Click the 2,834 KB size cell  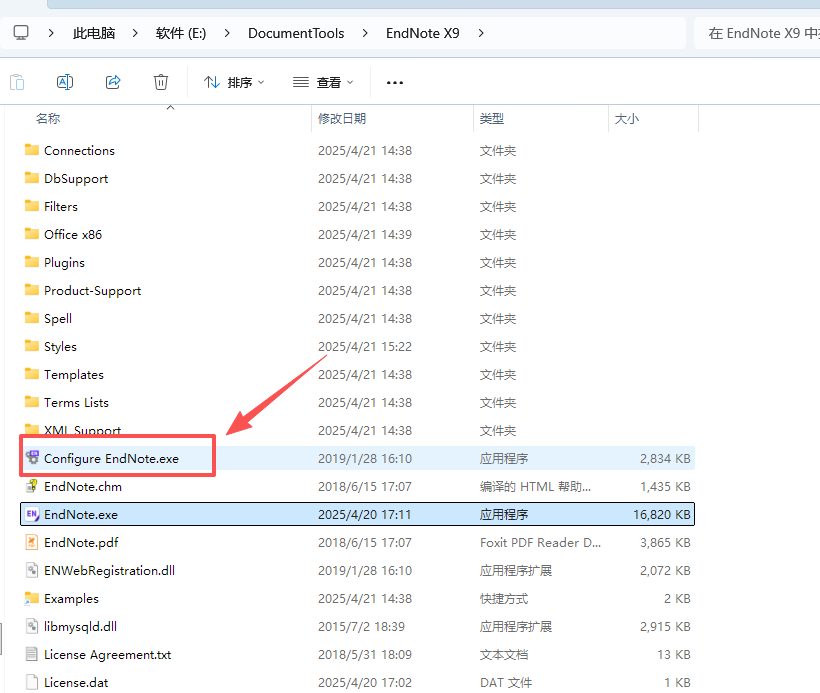pos(665,459)
